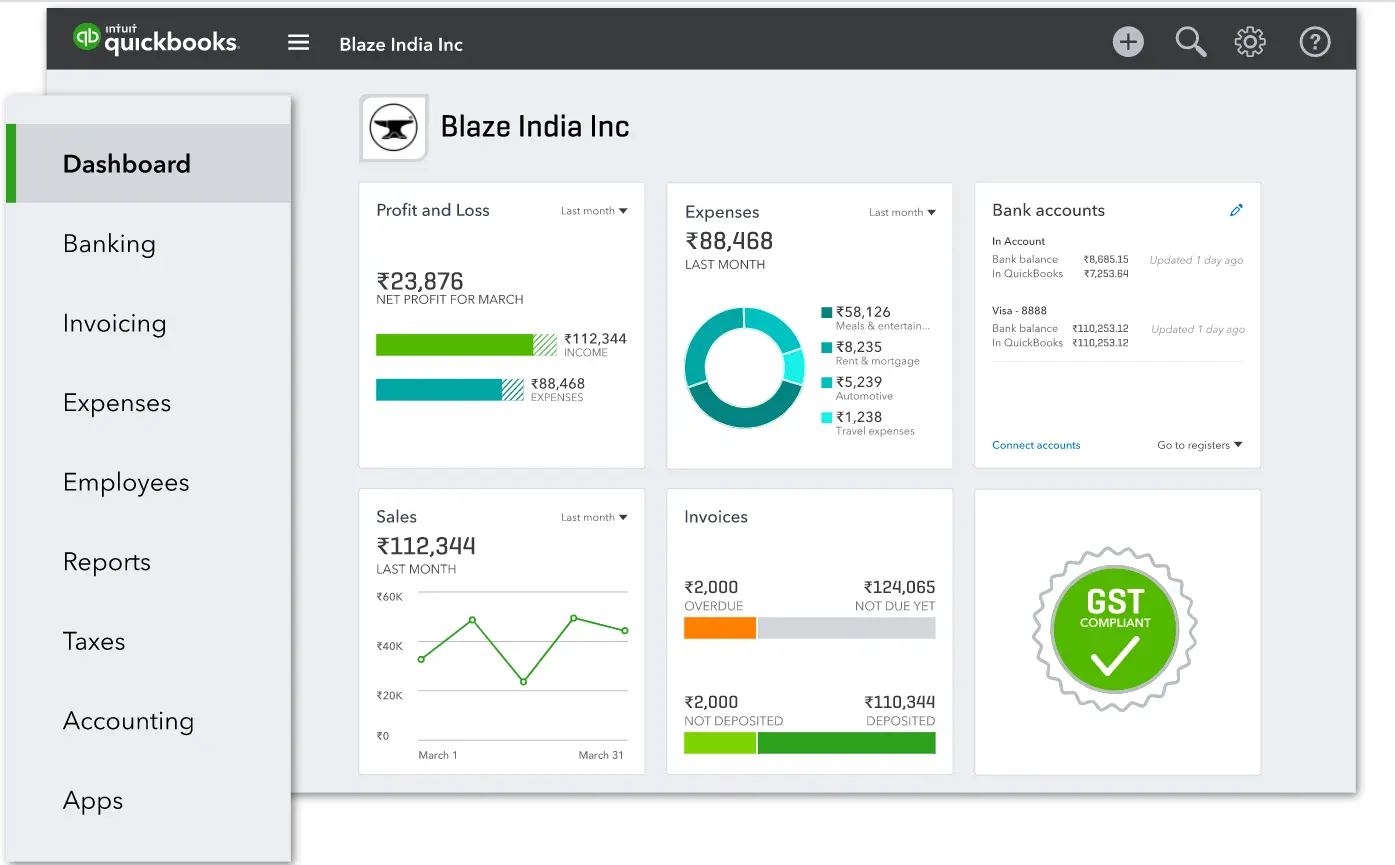This screenshot has height=865, width=1395.
Task: Click the ₹110,344 deposited amount
Action: [900, 702]
